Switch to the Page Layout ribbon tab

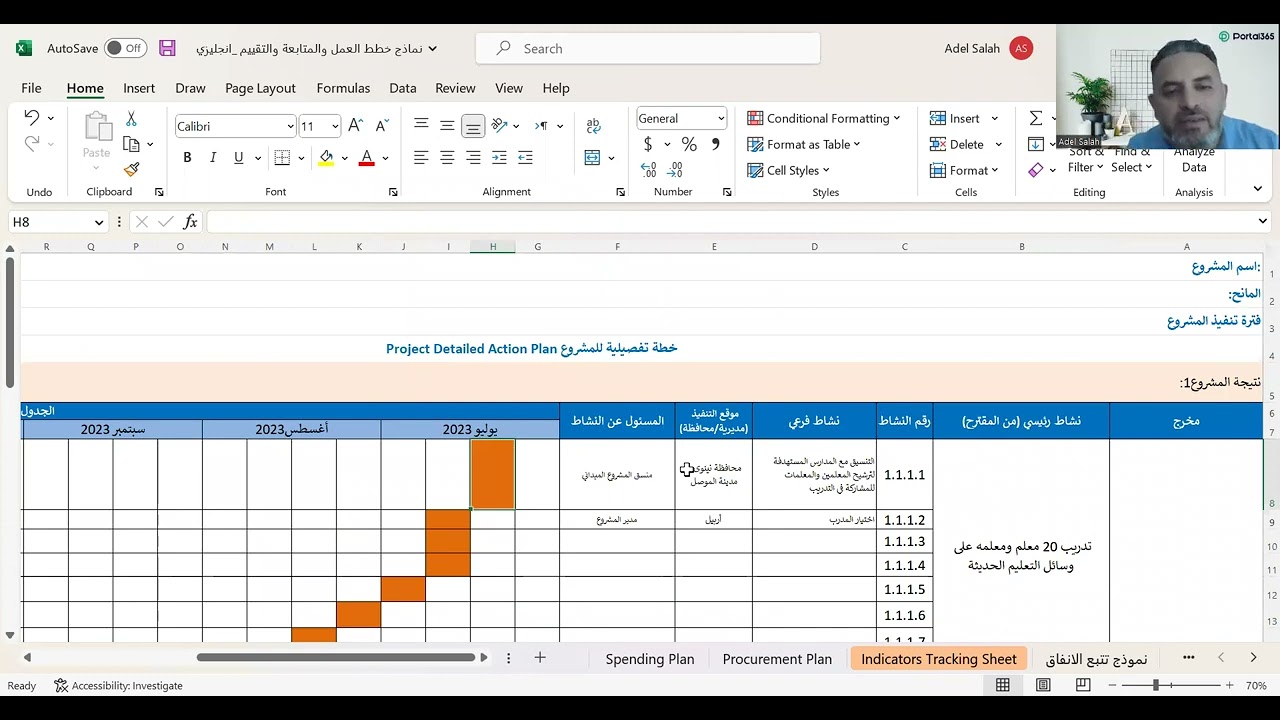pyautogui.click(x=260, y=88)
